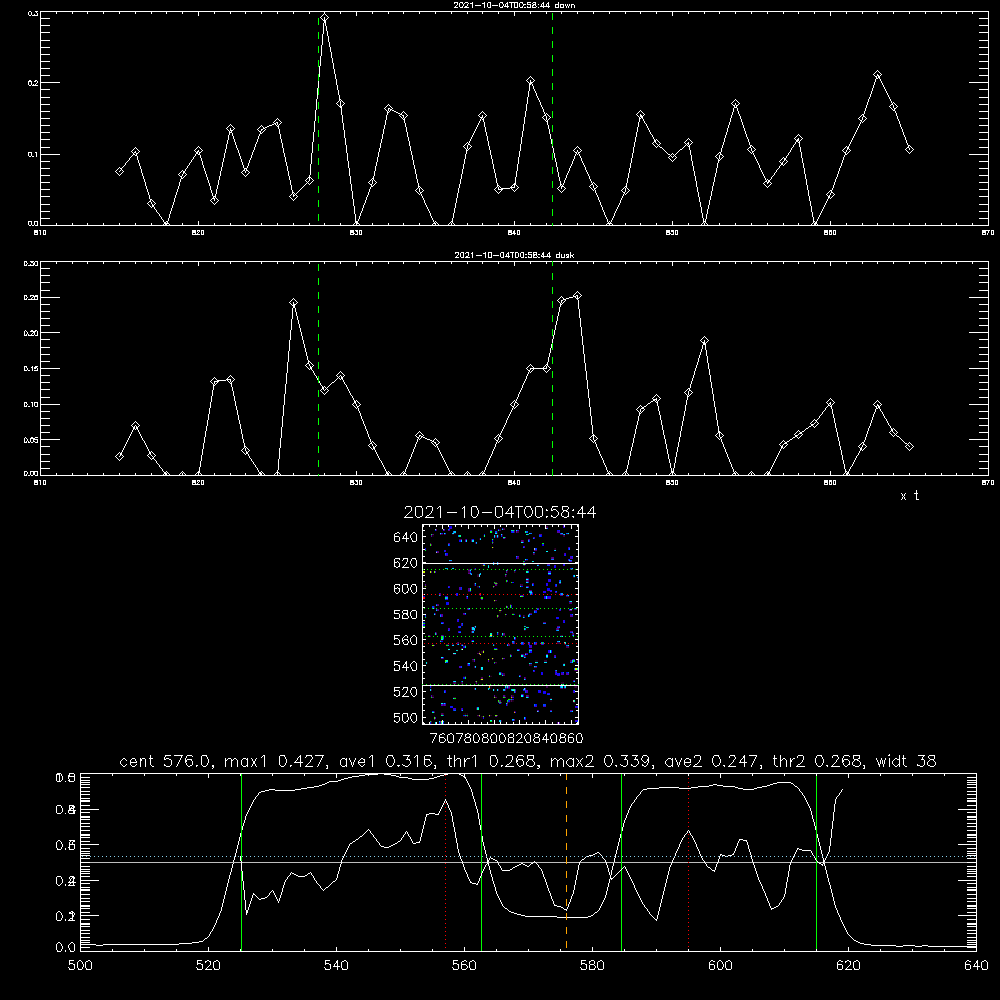Click the spectrogram y-axis label 620
The height and width of the screenshot is (1000, 1000).
click(406, 563)
